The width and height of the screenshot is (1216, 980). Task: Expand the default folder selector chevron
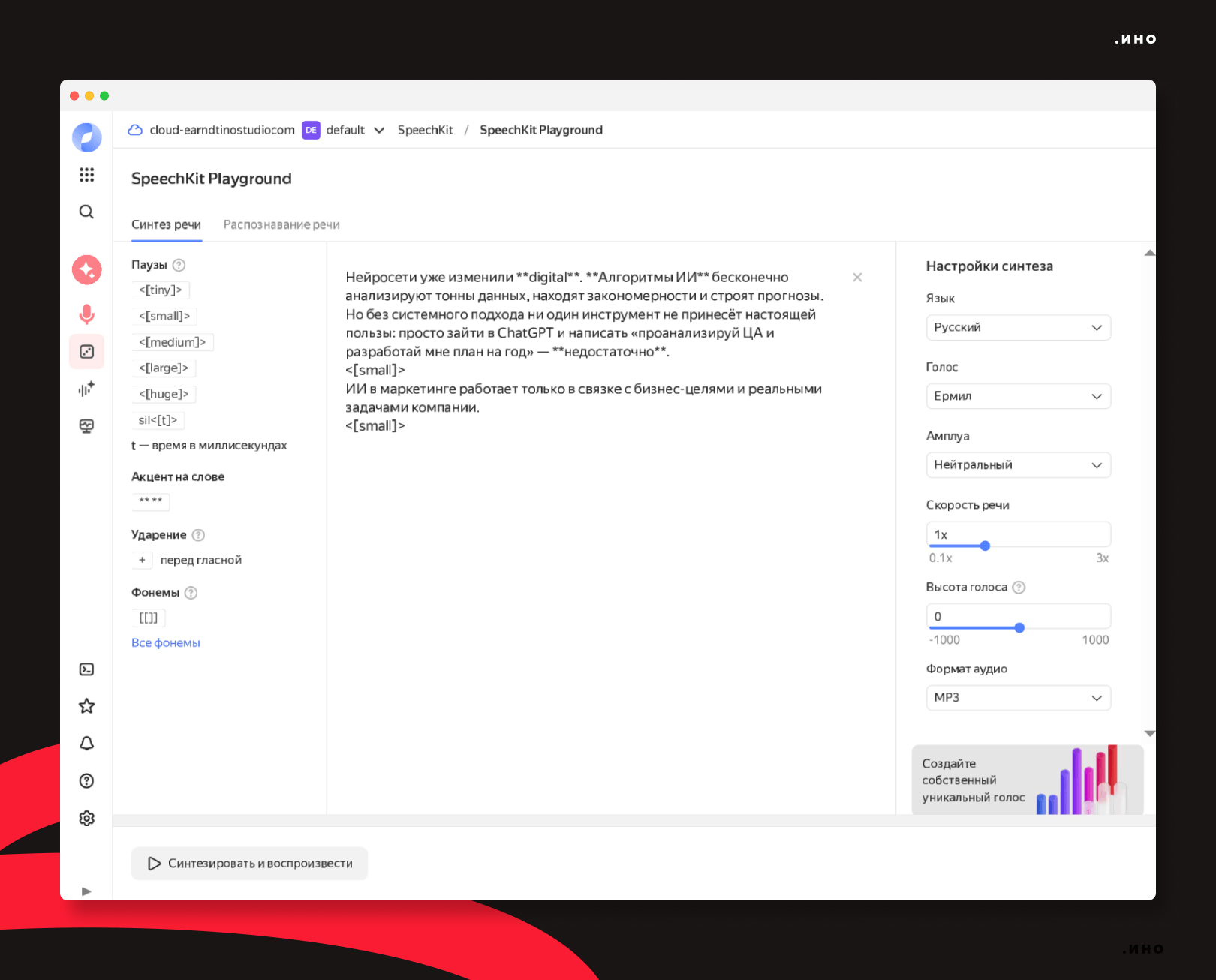tap(379, 131)
